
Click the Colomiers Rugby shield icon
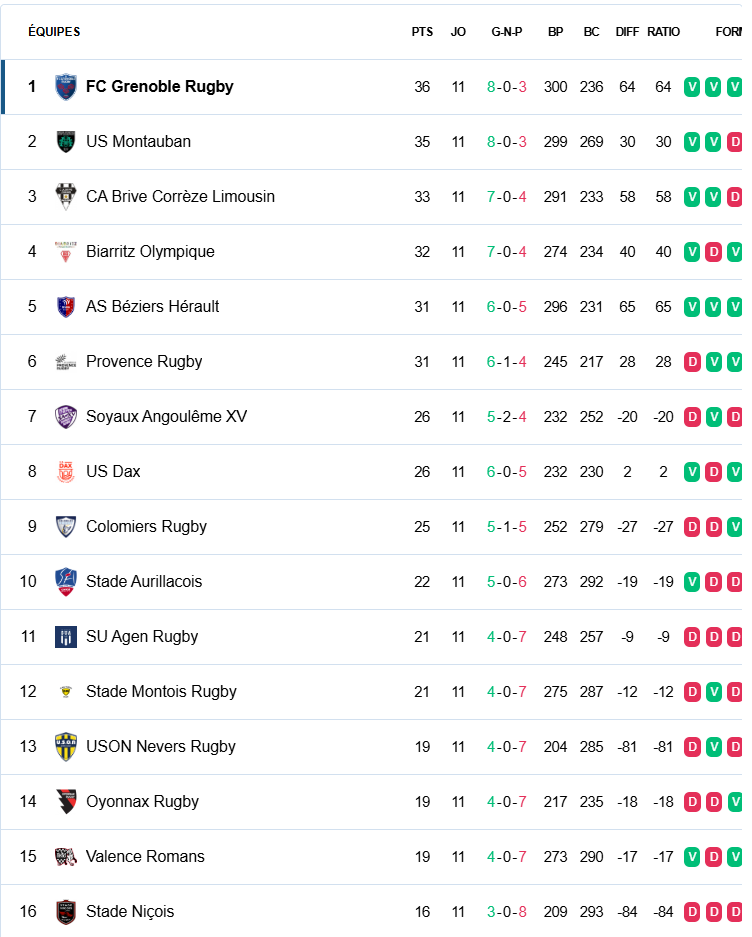[66, 526]
